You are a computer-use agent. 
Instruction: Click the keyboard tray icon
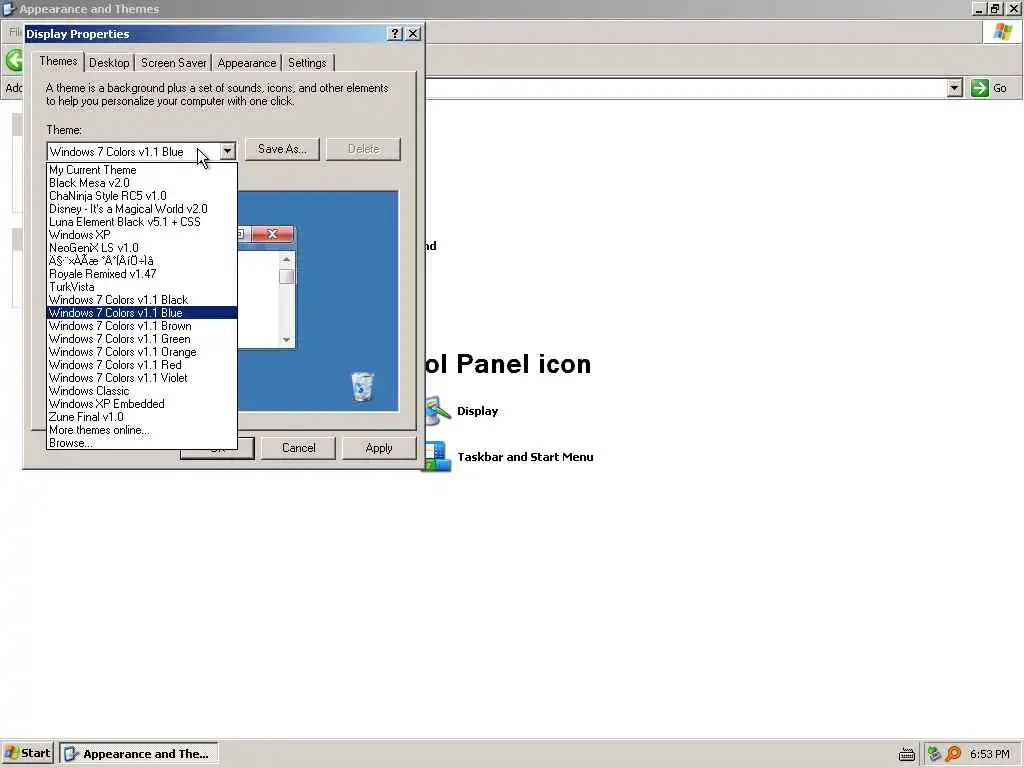[906, 754]
